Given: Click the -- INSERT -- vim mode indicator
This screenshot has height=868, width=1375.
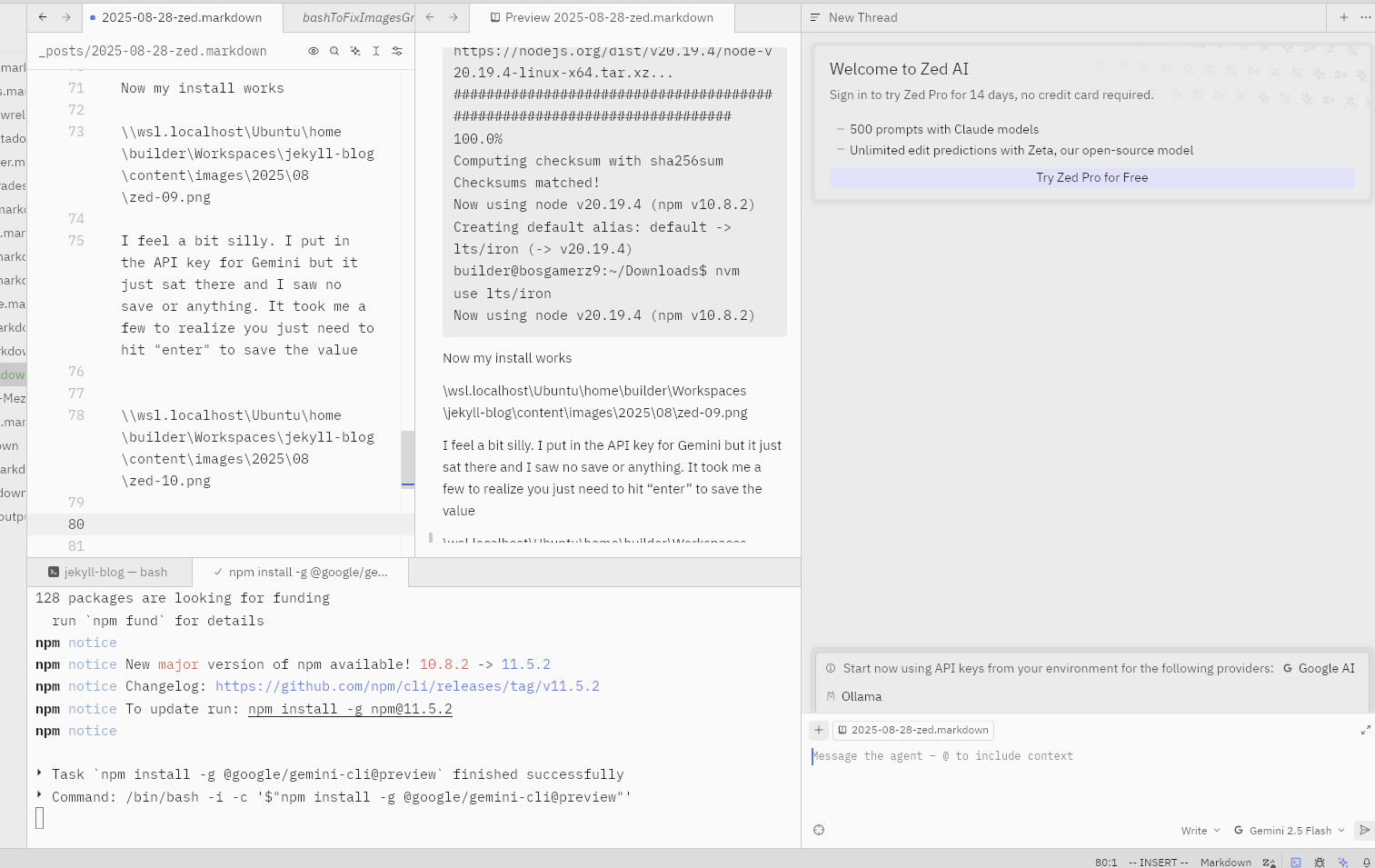Looking at the screenshot, I should click(1158, 862).
